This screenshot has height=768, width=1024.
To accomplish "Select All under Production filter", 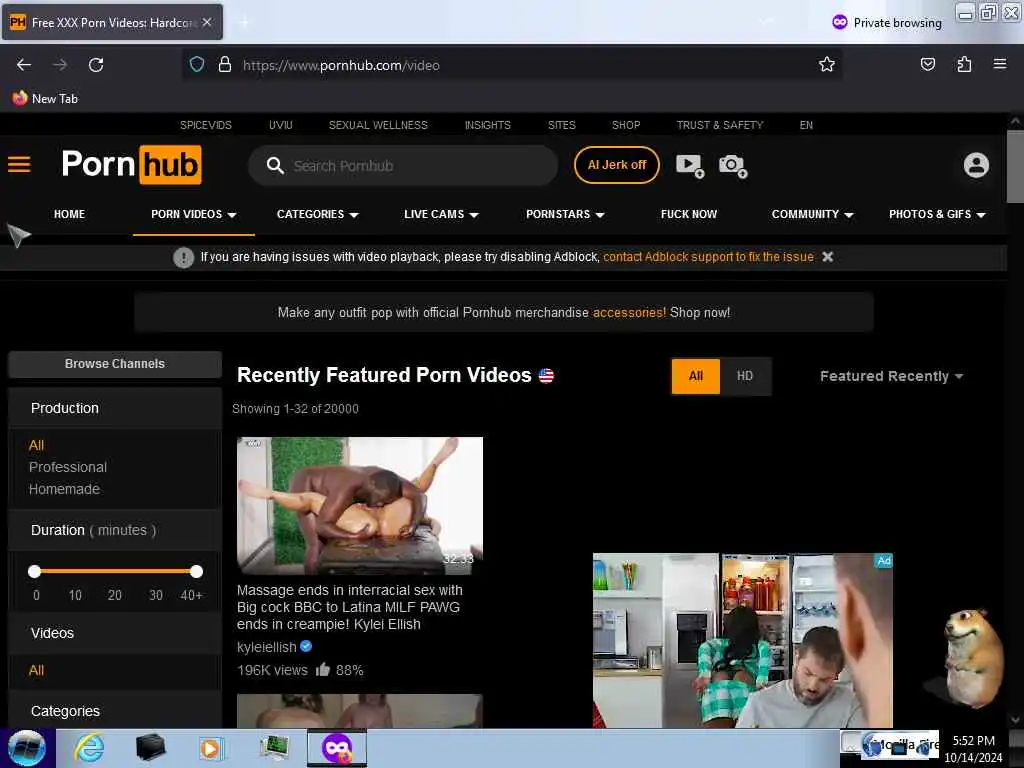I will (x=36, y=445).
